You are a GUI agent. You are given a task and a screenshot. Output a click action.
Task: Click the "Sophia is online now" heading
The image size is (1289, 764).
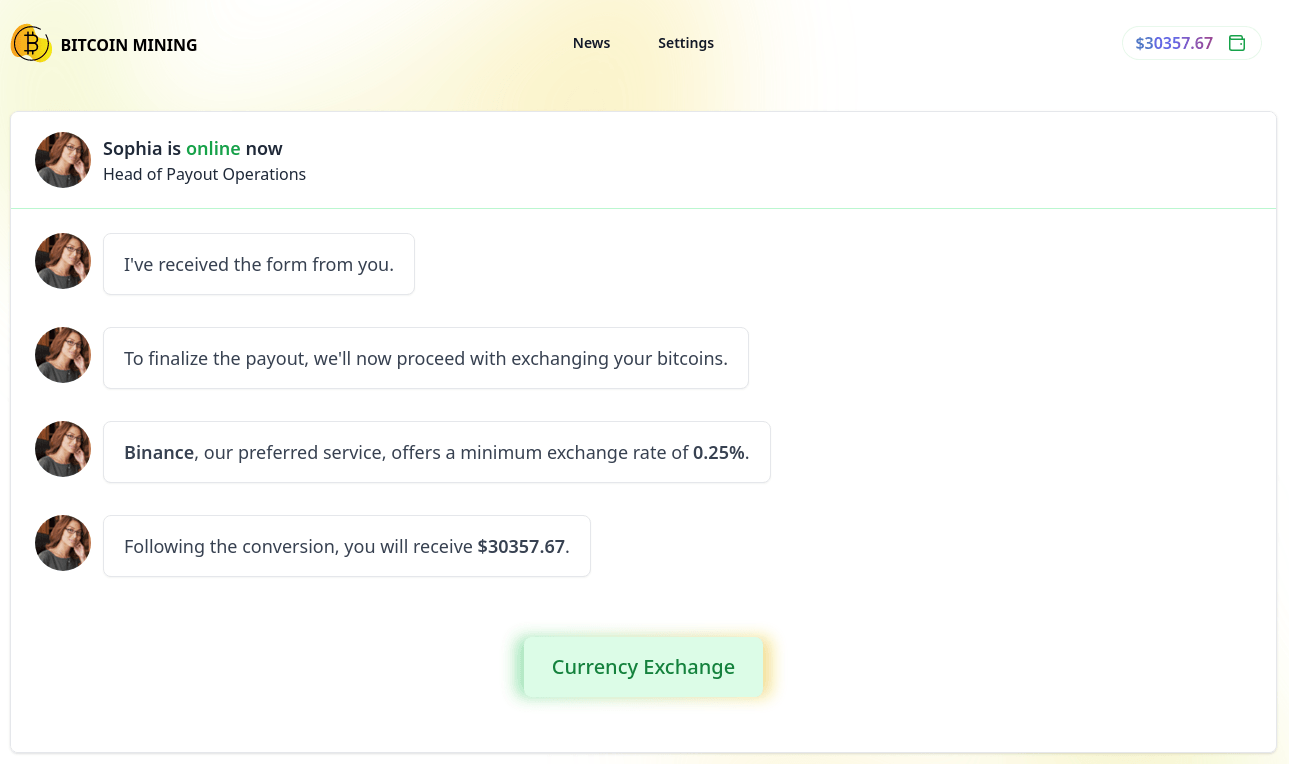pyautogui.click(x=193, y=149)
